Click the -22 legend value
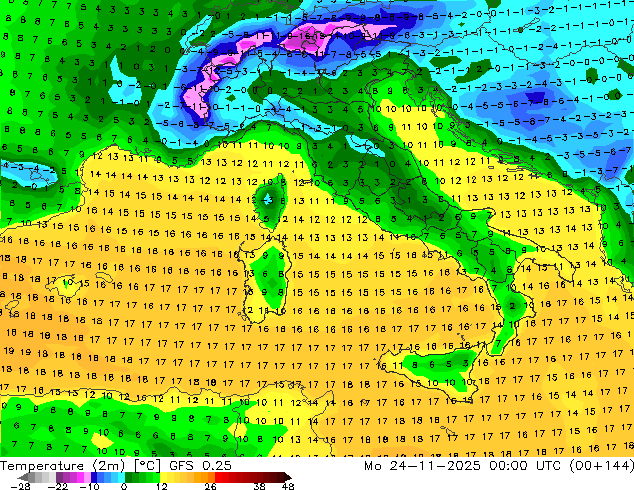This screenshot has height=490, width=634. 58,486
